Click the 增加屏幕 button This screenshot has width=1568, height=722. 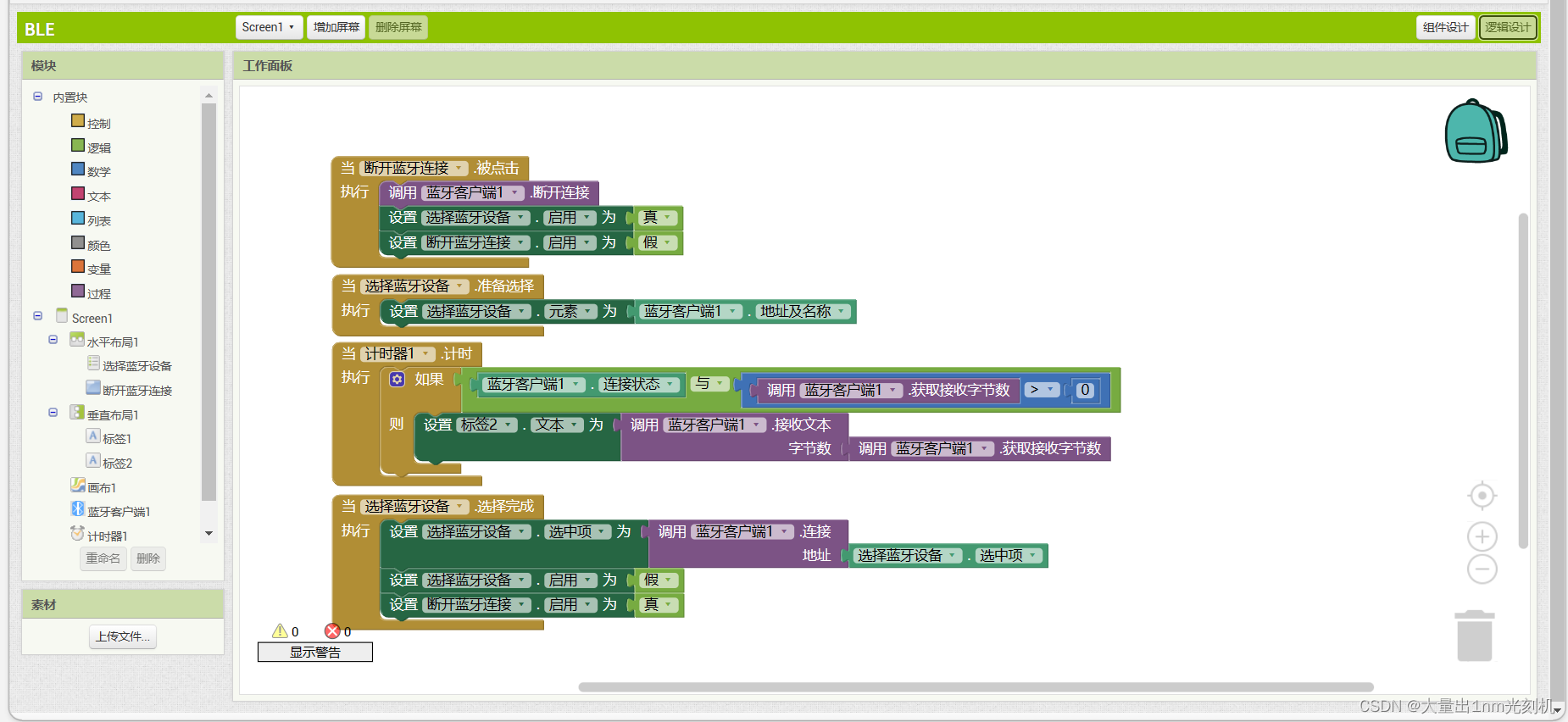(336, 27)
